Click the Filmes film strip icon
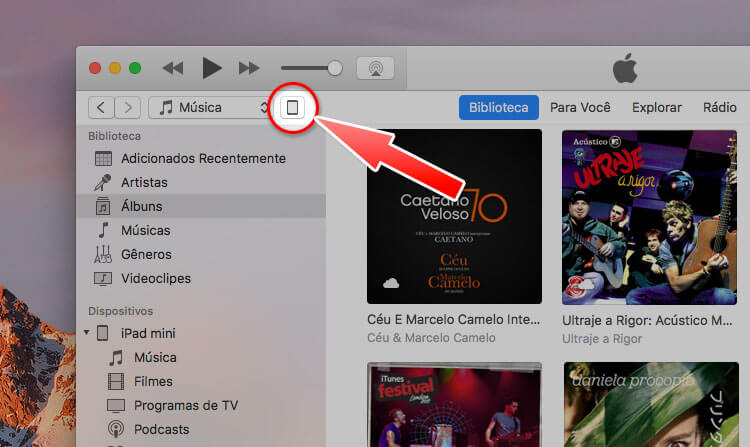Viewport: 750px width, 447px height. point(116,382)
